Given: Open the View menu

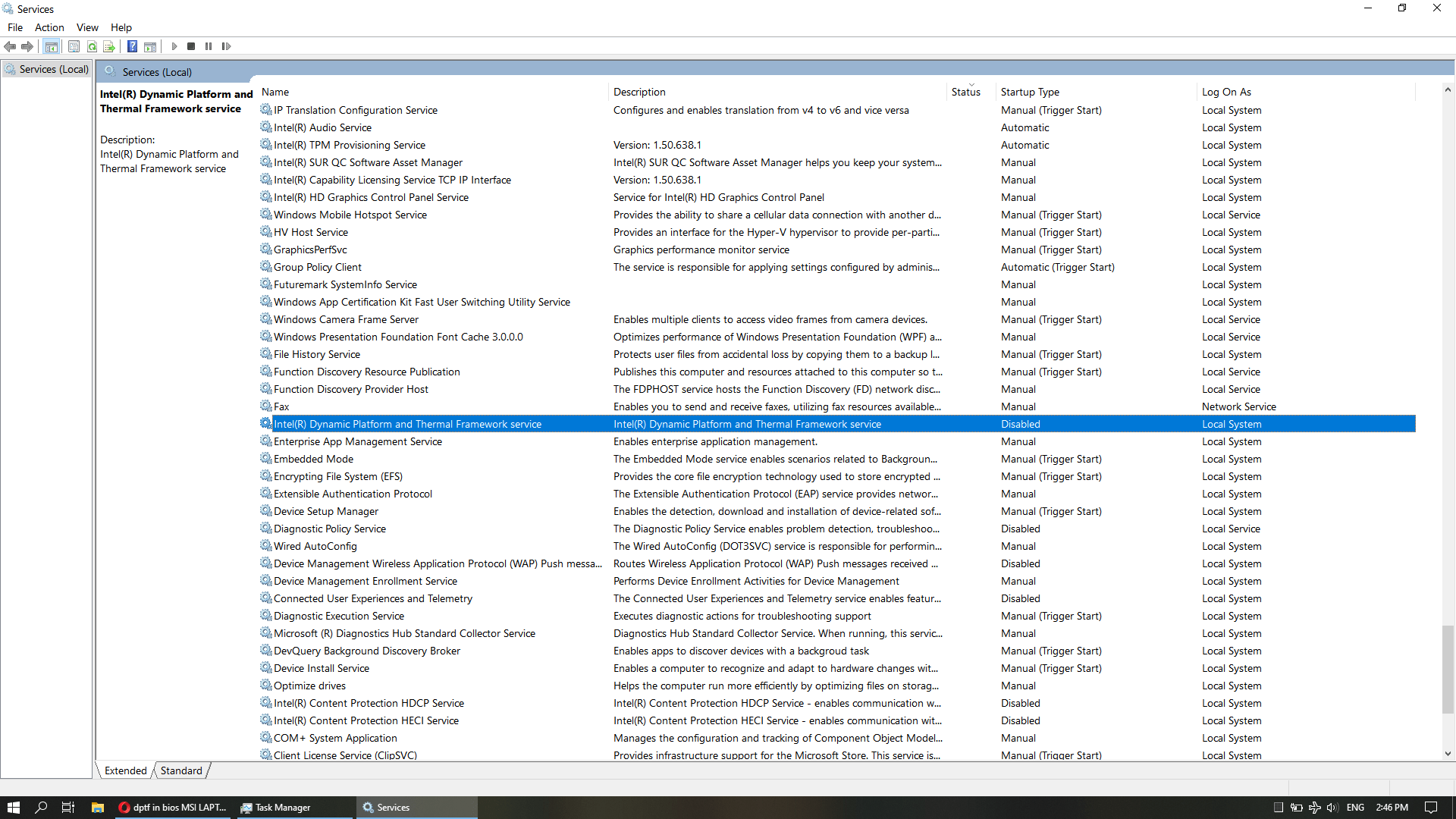Looking at the screenshot, I should [x=87, y=27].
